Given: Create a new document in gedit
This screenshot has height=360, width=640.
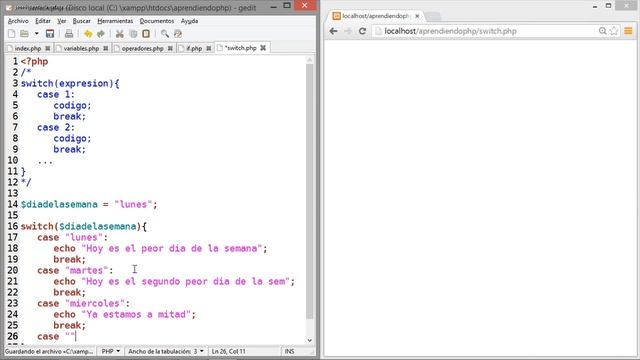Looking at the screenshot, I should [11, 34].
